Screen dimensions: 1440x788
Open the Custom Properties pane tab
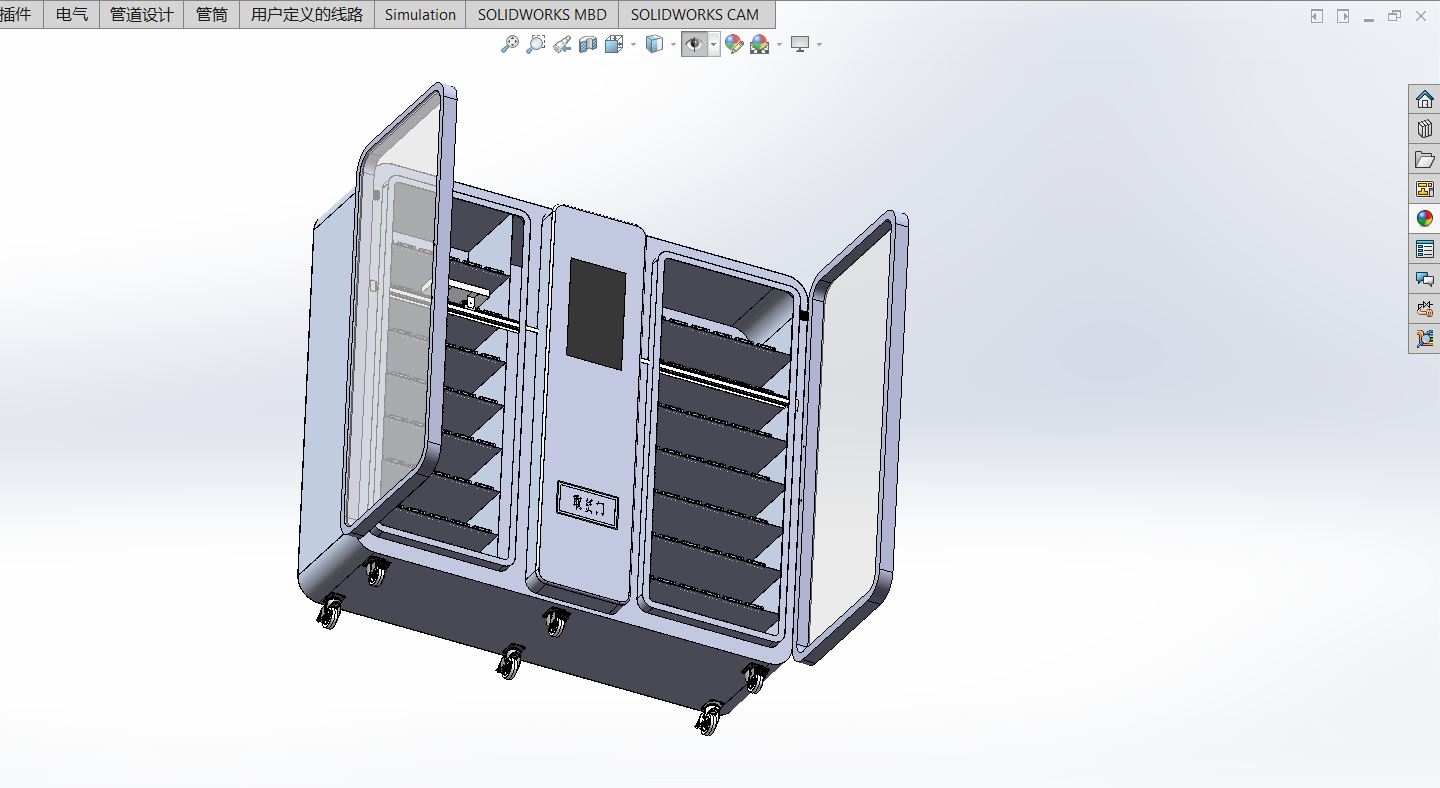1425,249
